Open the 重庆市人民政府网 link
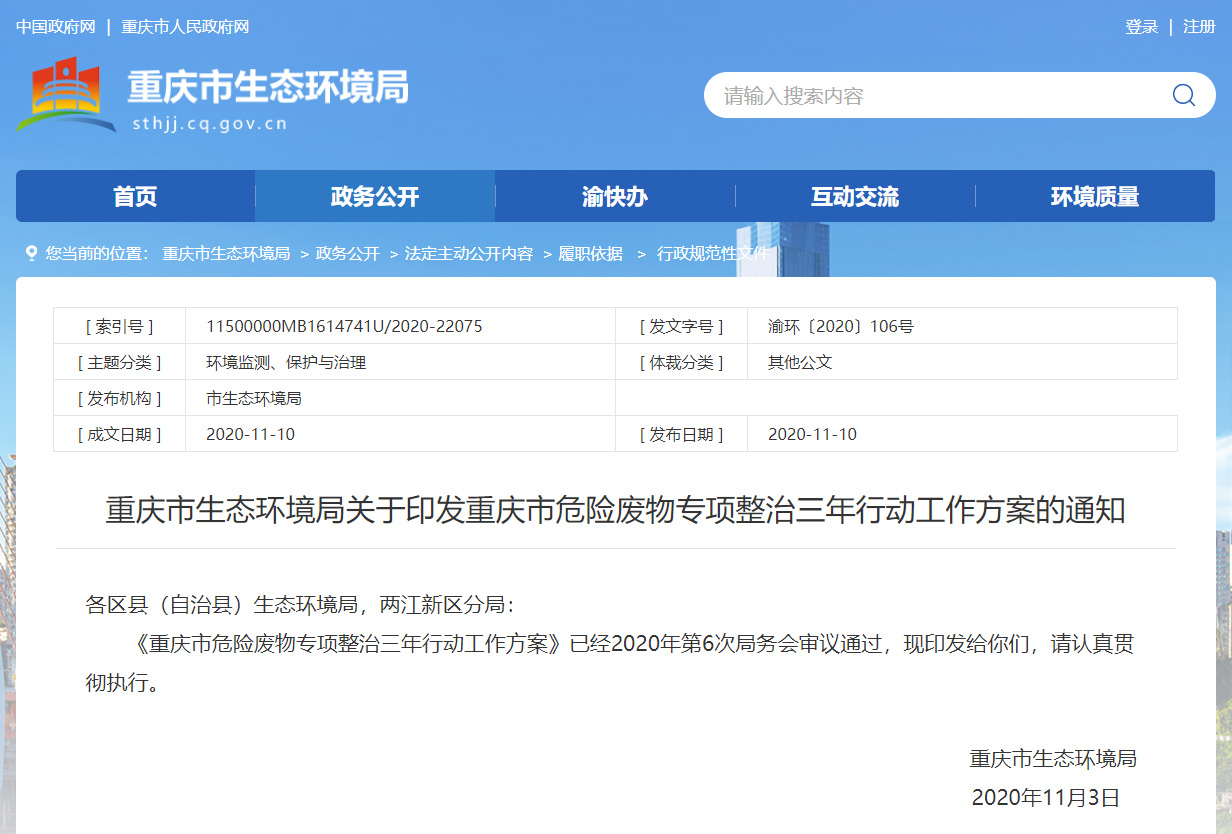 pos(185,27)
